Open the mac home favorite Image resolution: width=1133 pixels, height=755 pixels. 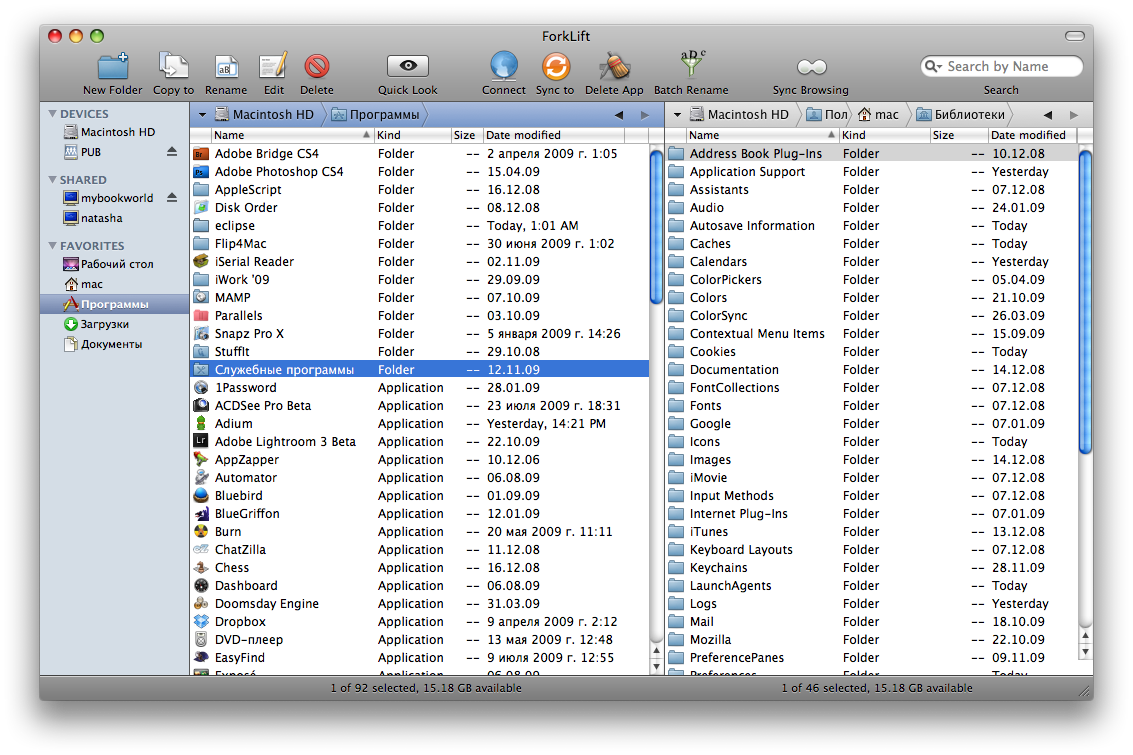click(84, 285)
